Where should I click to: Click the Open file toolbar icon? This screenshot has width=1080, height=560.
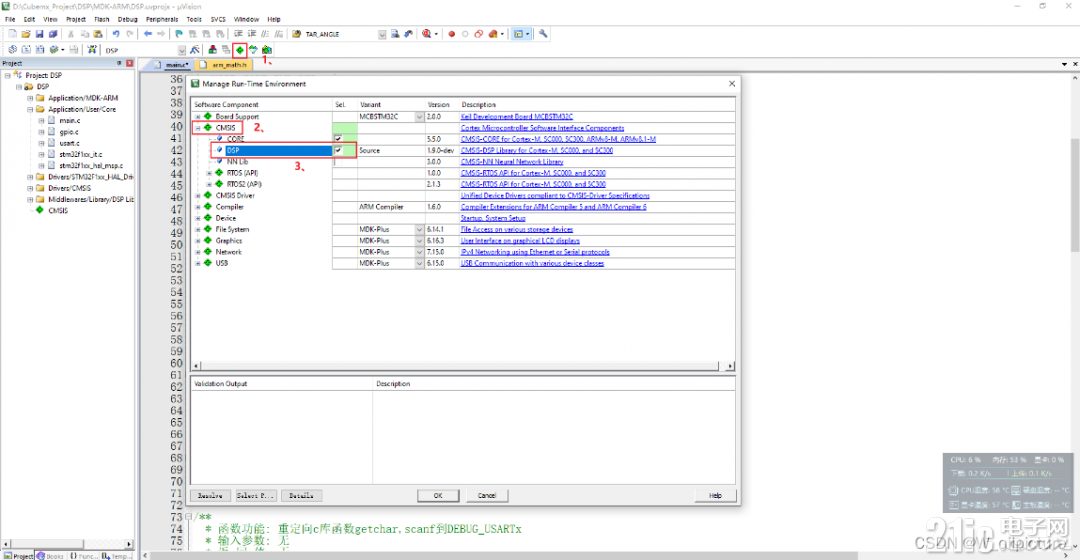25,34
